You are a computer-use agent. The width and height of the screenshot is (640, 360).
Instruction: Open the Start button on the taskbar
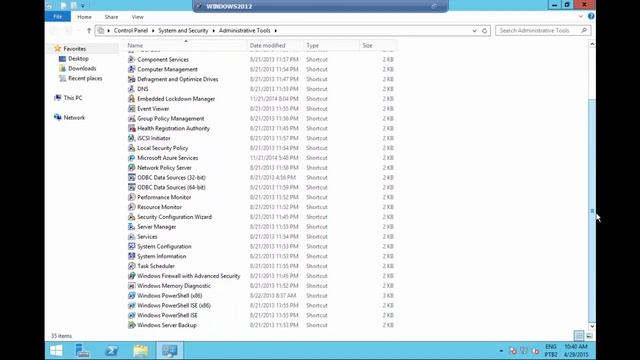pos(56,351)
